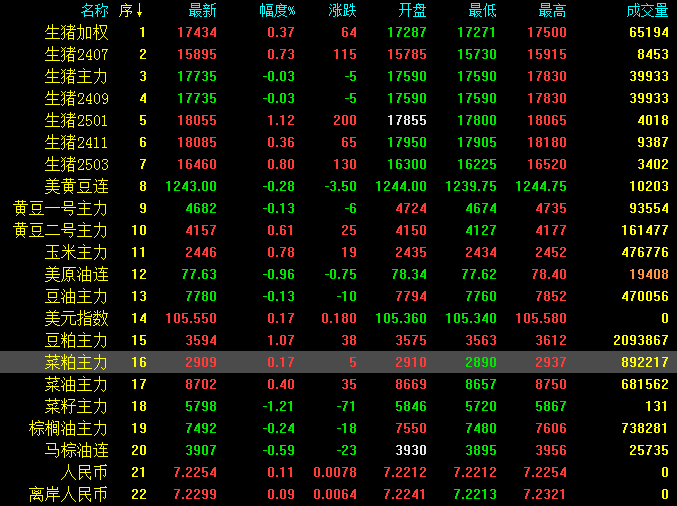Select the 生猪2503 contract name

pos(76,164)
